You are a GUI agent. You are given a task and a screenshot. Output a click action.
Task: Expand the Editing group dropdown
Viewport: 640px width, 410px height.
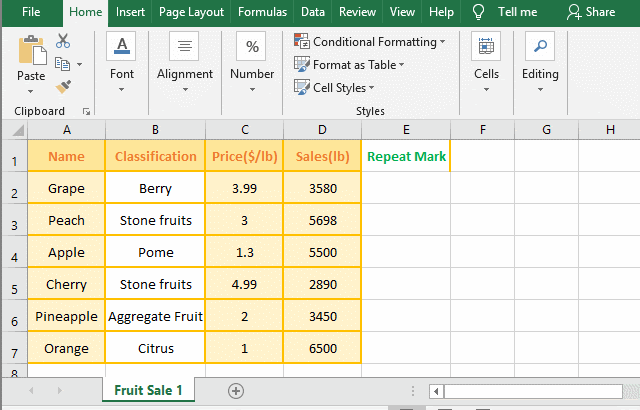click(540, 89)
